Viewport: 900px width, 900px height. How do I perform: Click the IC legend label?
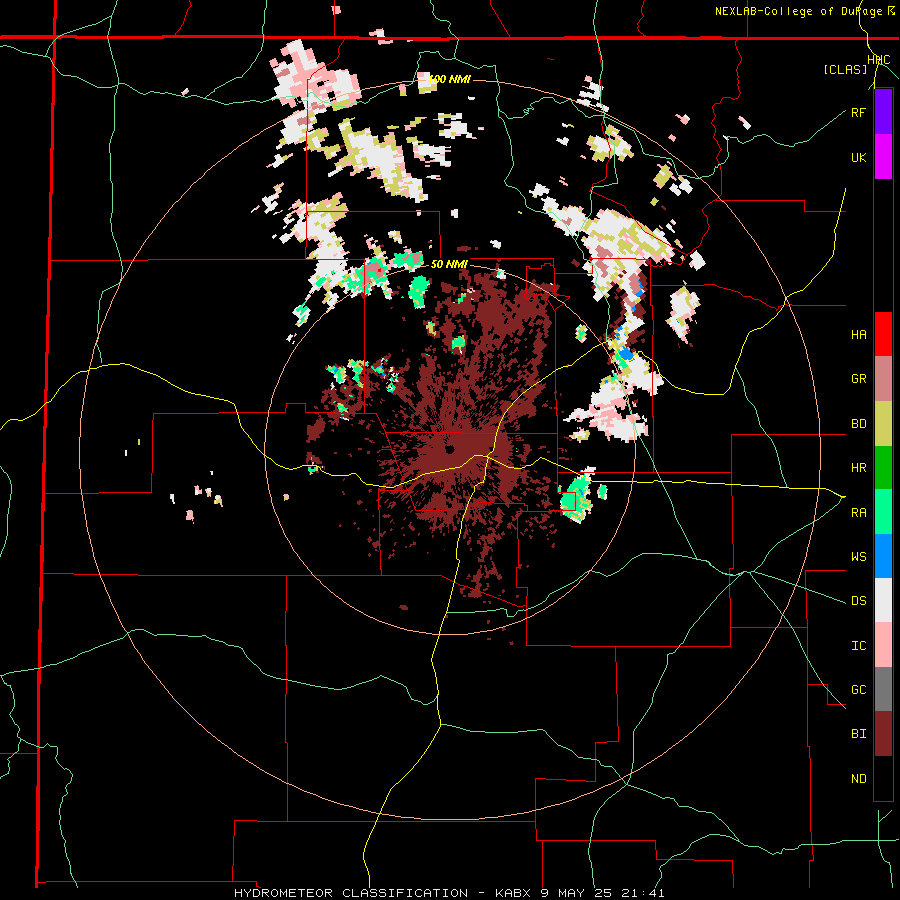pos(858,646)
